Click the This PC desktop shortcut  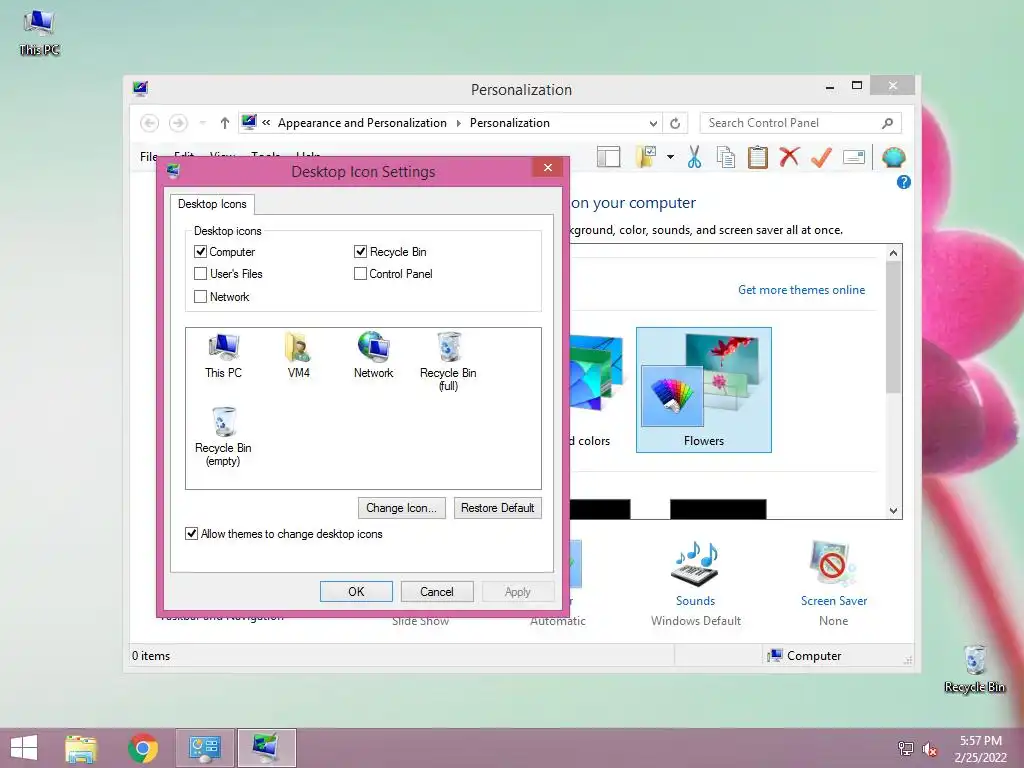point(39,32)
